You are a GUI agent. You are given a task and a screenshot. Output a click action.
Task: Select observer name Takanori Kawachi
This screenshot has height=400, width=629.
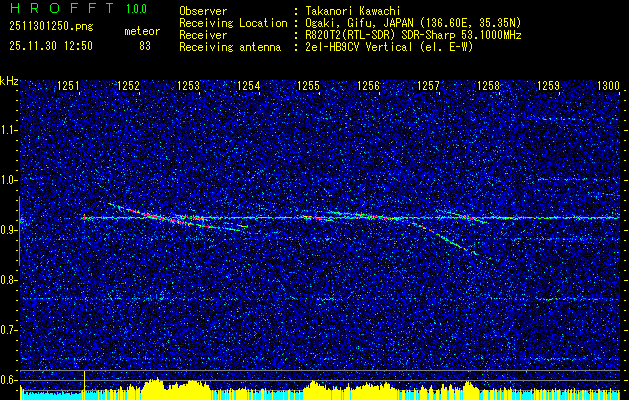(x=353, y=11)
